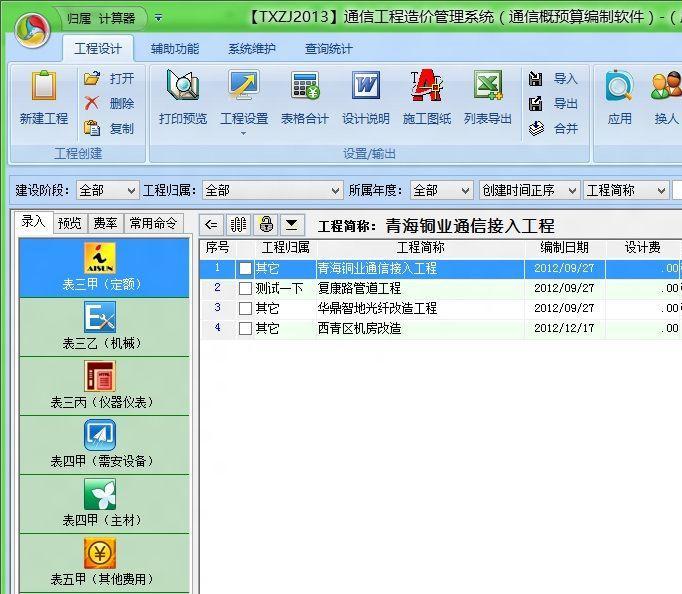Switch to the 辅助功能 ribbon tab

click(x=175, y=49)
